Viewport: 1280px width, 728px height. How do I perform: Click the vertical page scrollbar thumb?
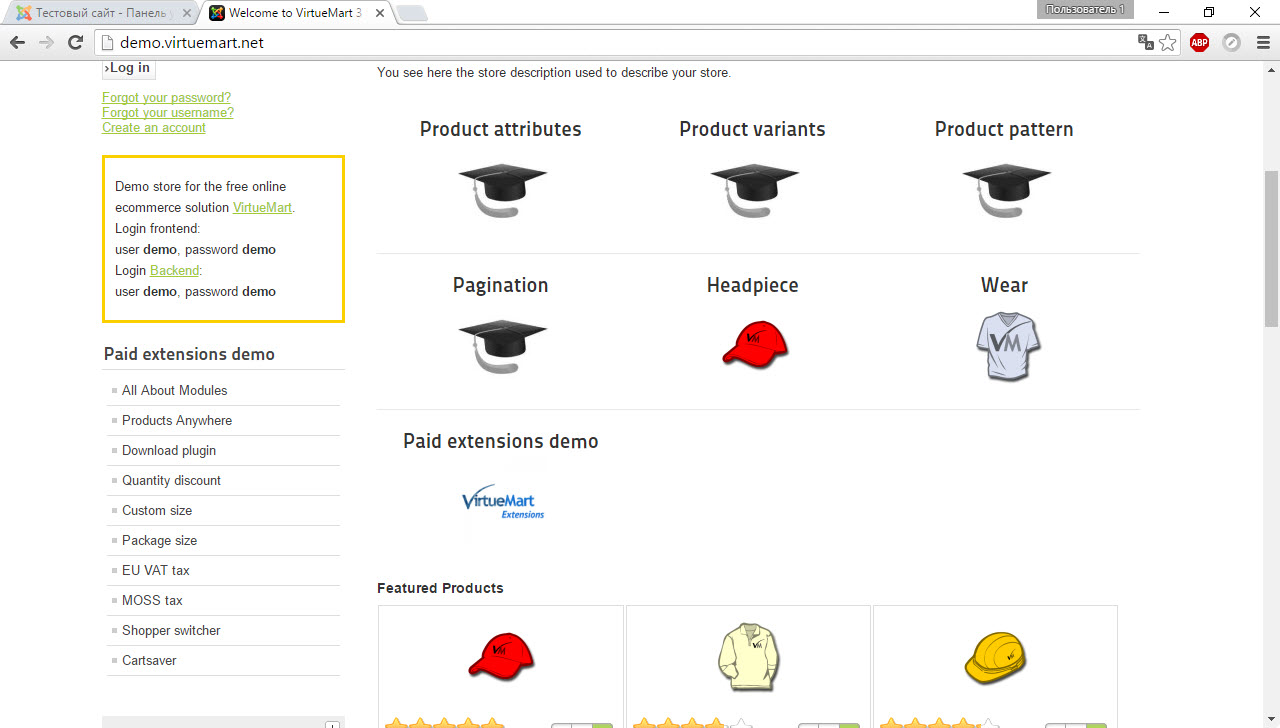pos(1271,248)
